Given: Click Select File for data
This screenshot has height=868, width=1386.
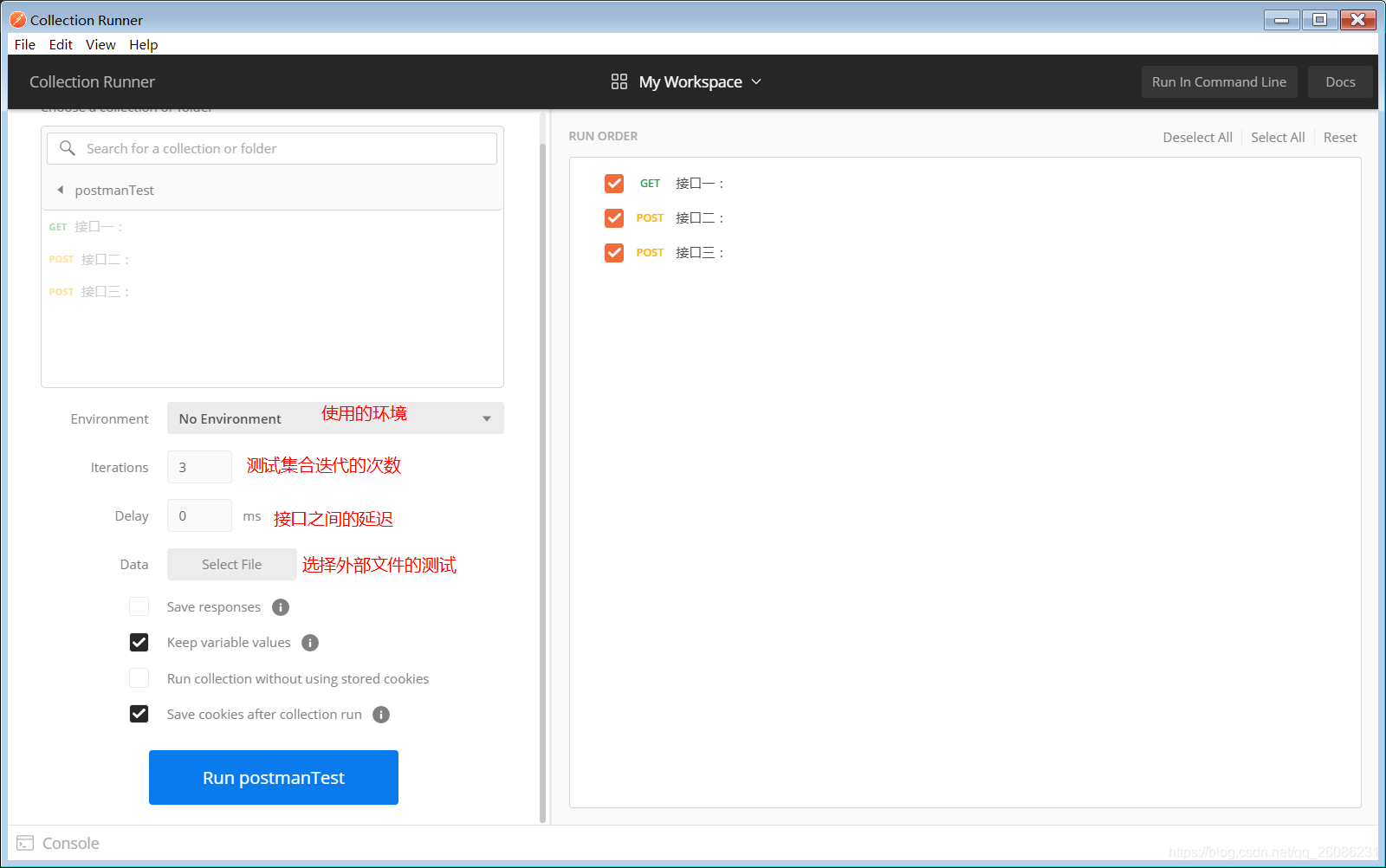Looking at the screenshot, I should coord(231,564).
